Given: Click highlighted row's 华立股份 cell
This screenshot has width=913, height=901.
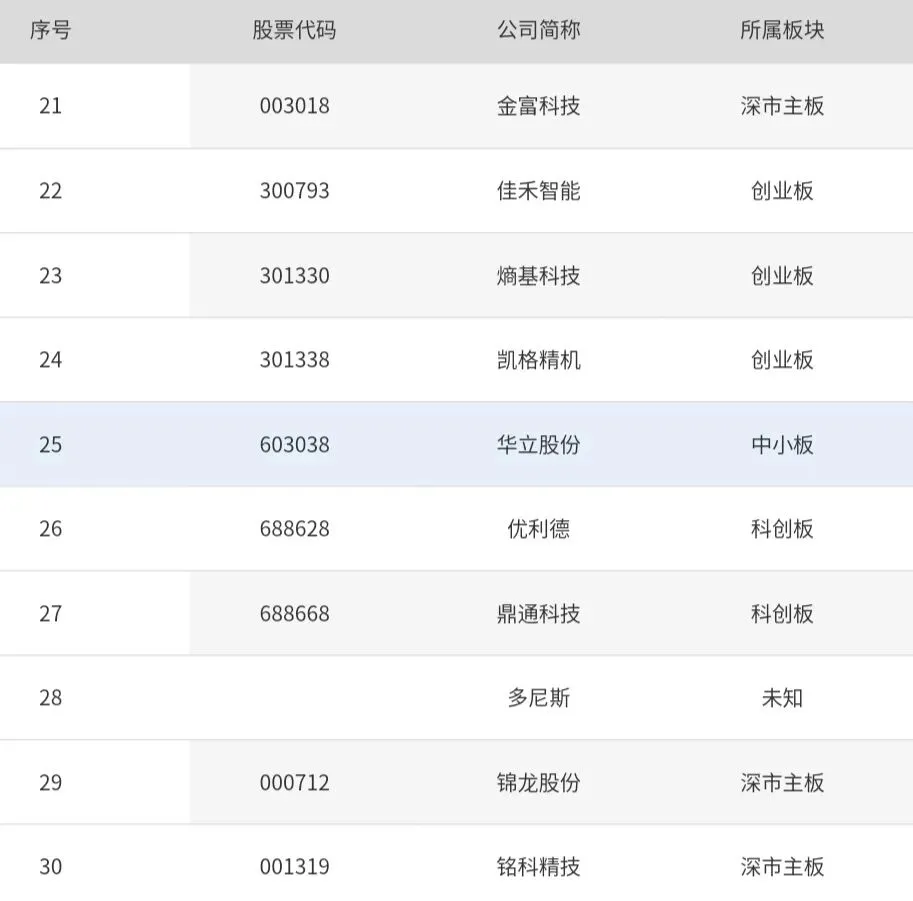Looking at the screenshot, I should point(539,444).
